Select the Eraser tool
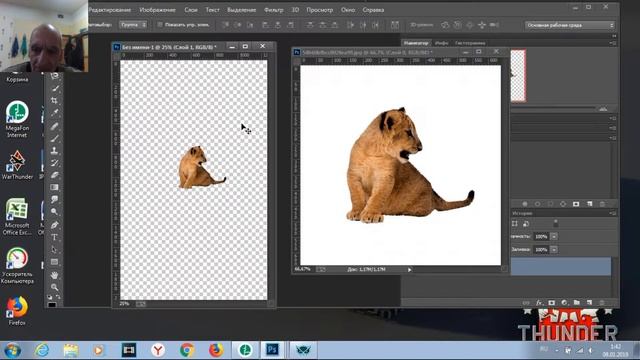The image size is (640, 360). point(54,175)
